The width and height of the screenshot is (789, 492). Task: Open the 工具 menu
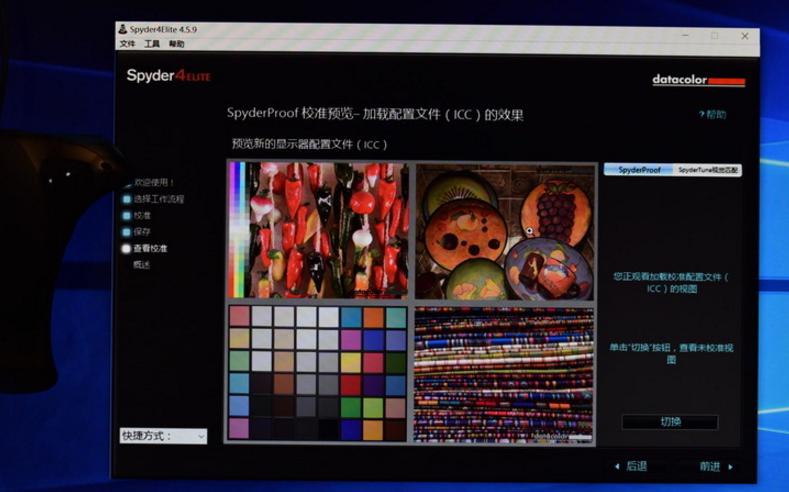point(152,44)
